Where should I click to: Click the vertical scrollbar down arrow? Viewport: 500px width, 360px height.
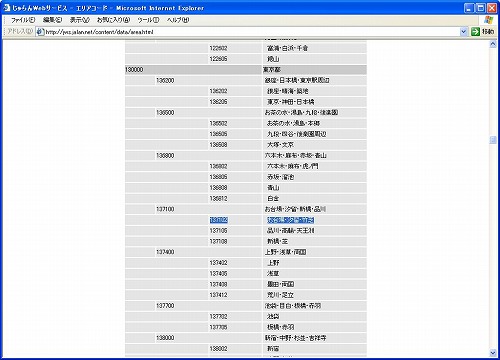tap(493, 352)
